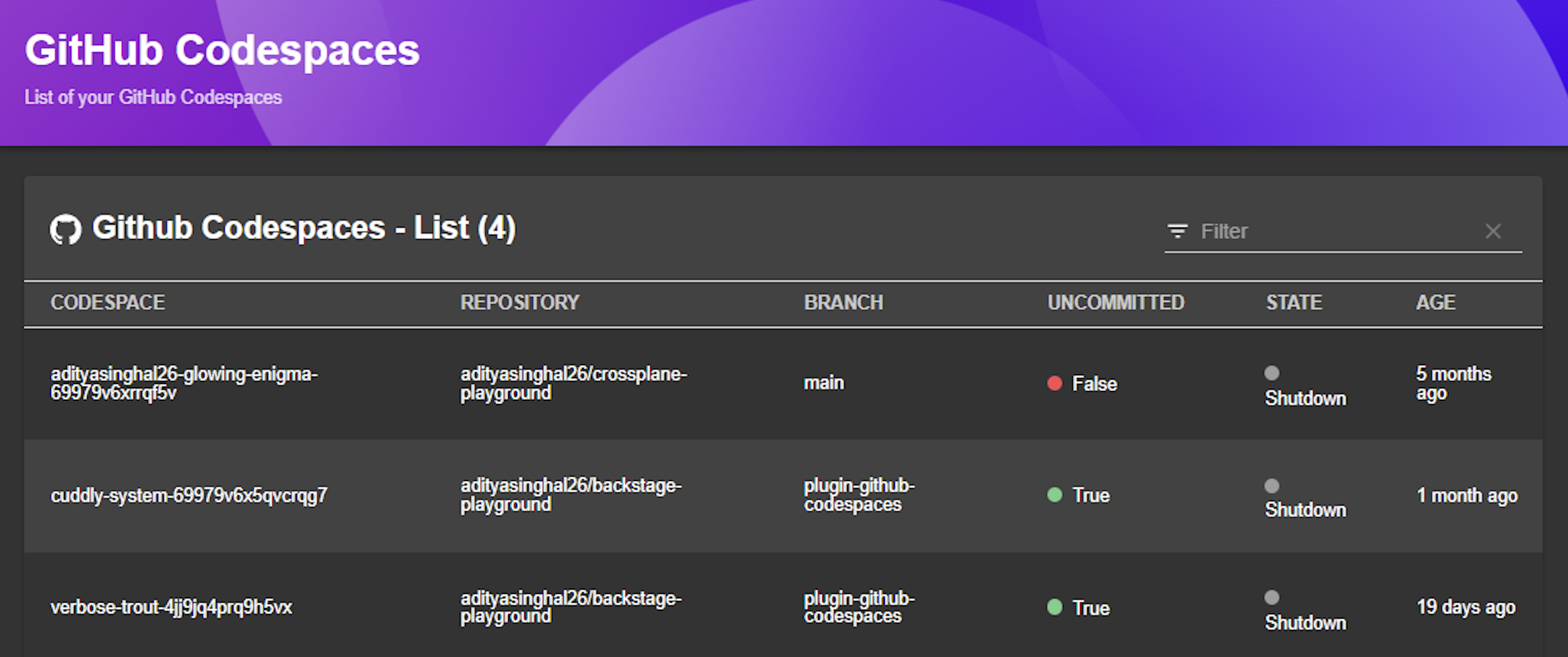Clear the filter with the X icon

(1492, 231)
